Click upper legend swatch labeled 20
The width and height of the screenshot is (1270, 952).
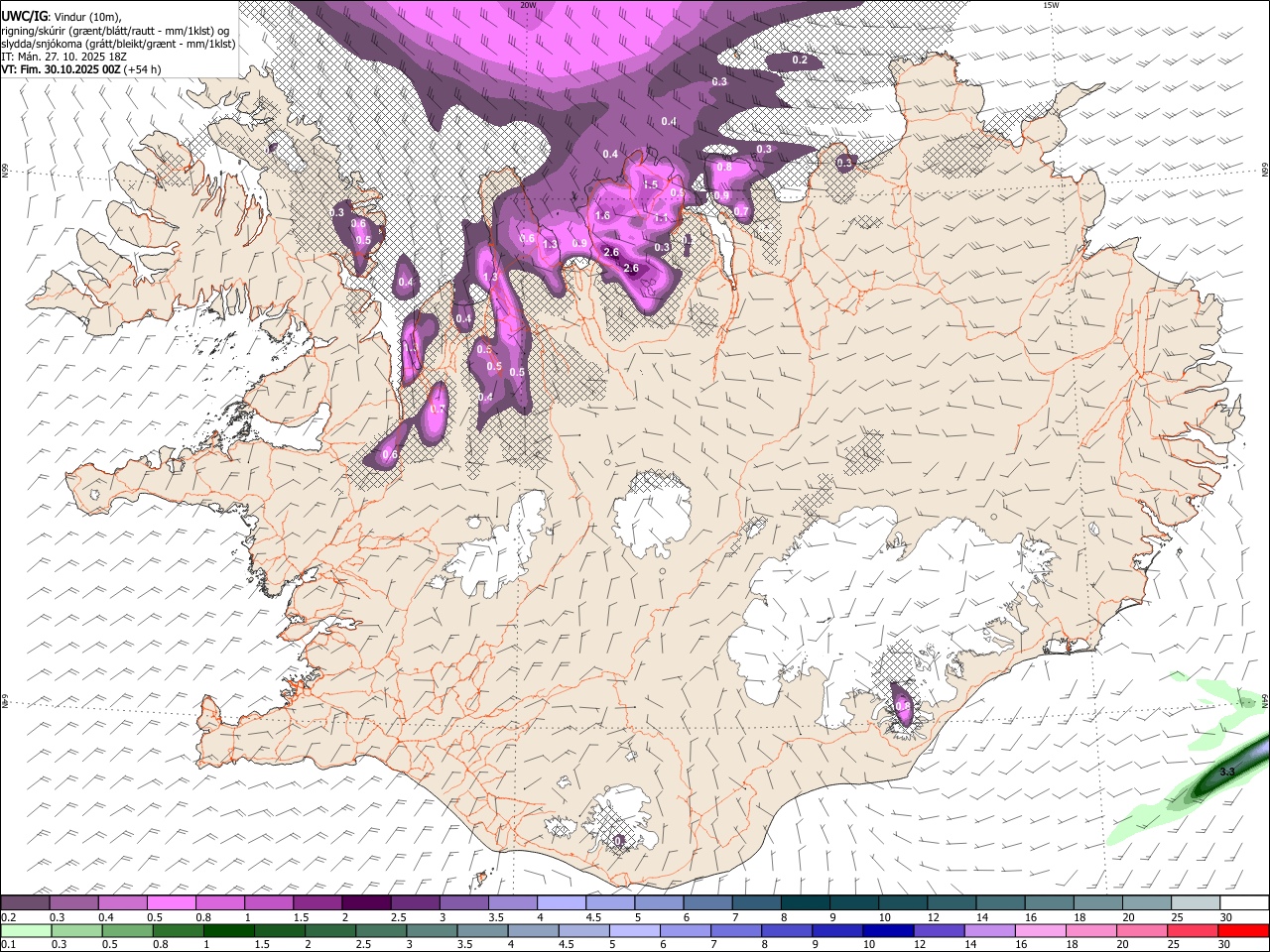click(x=1145, y=903)
